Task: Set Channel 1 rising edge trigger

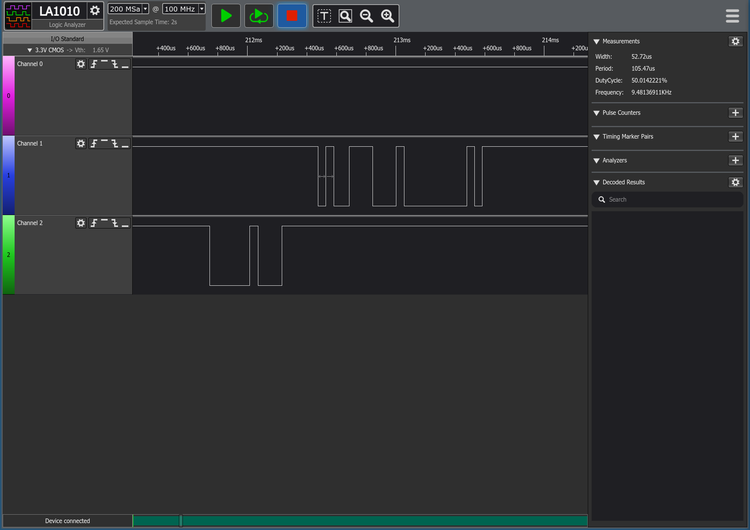Action: pyautogui.click(x=94, y=144)
